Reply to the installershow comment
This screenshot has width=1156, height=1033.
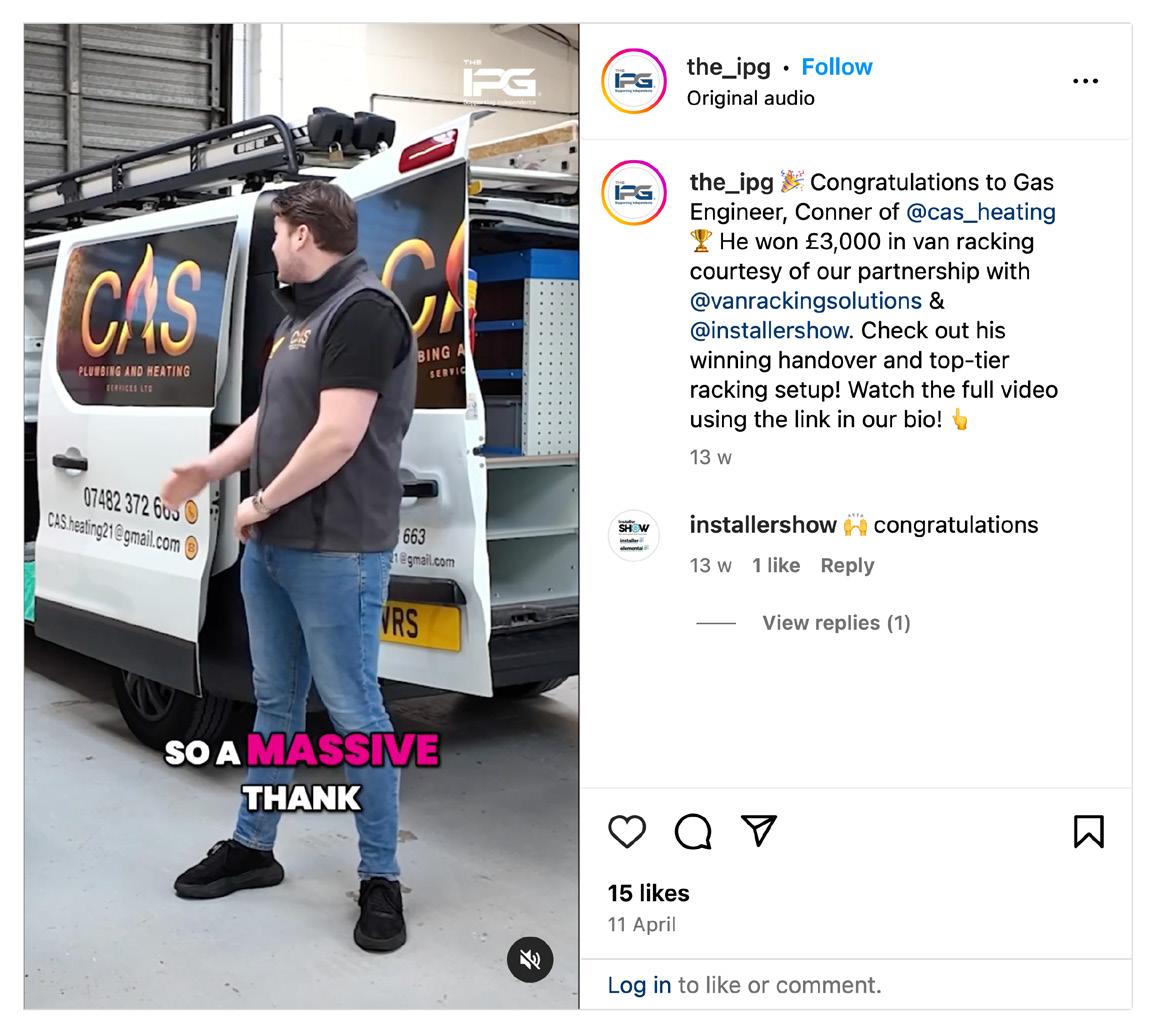tap(847, 566)
